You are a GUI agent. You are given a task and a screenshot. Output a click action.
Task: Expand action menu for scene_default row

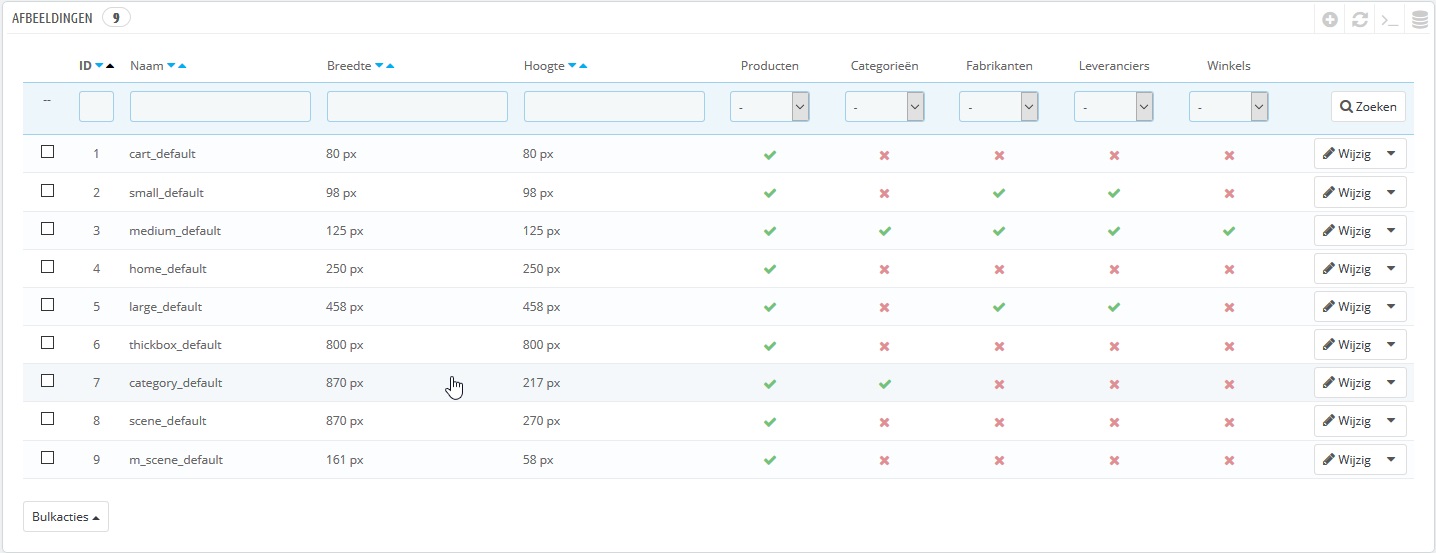point(1390,421)
